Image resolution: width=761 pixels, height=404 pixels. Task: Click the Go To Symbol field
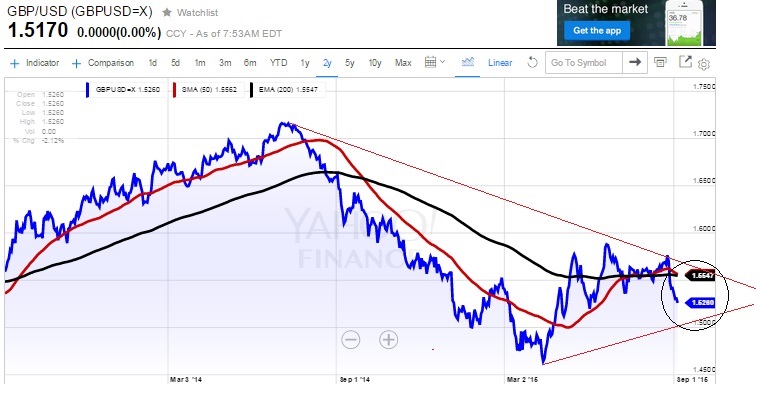click(x=581, y=63)
